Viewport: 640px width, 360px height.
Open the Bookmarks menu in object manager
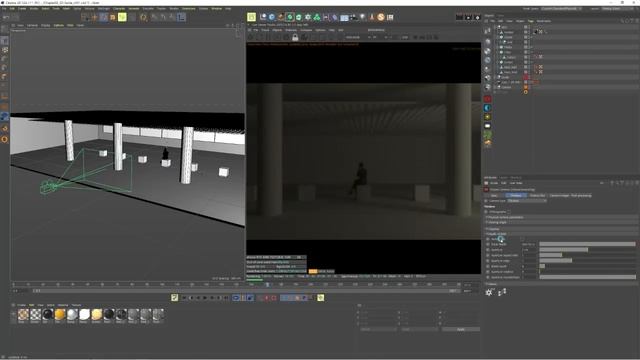coord(544,21)
